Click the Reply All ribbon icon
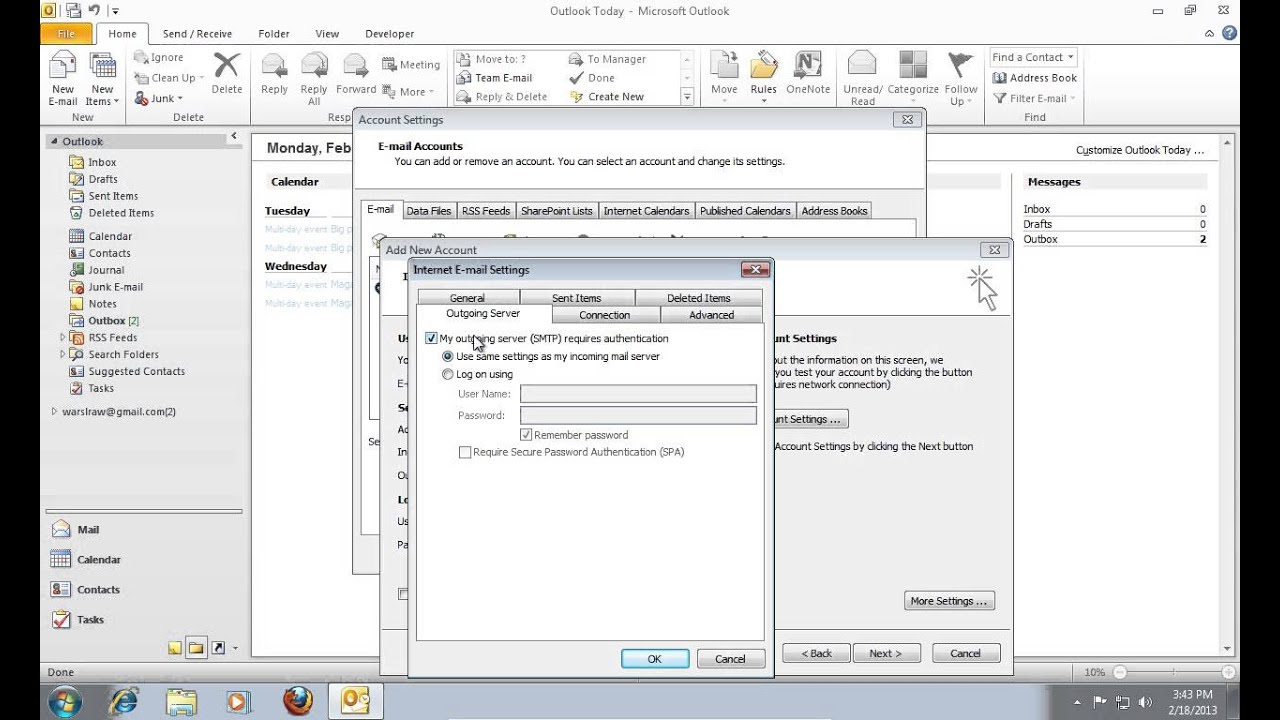The width and height of the screenshot is (1280, 720). [x=314, y=79]
